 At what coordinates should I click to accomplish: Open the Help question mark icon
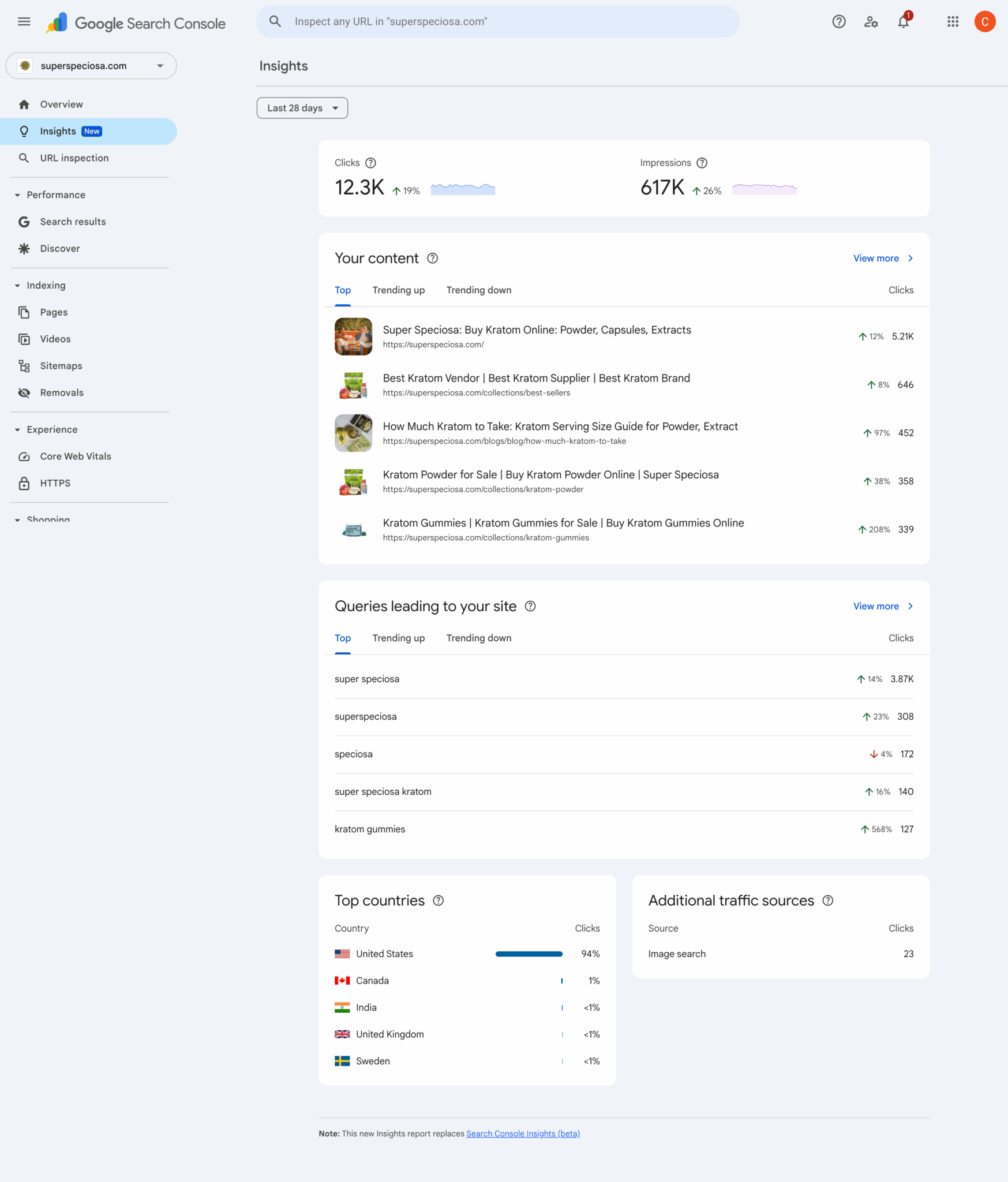(x=839, y=22)
